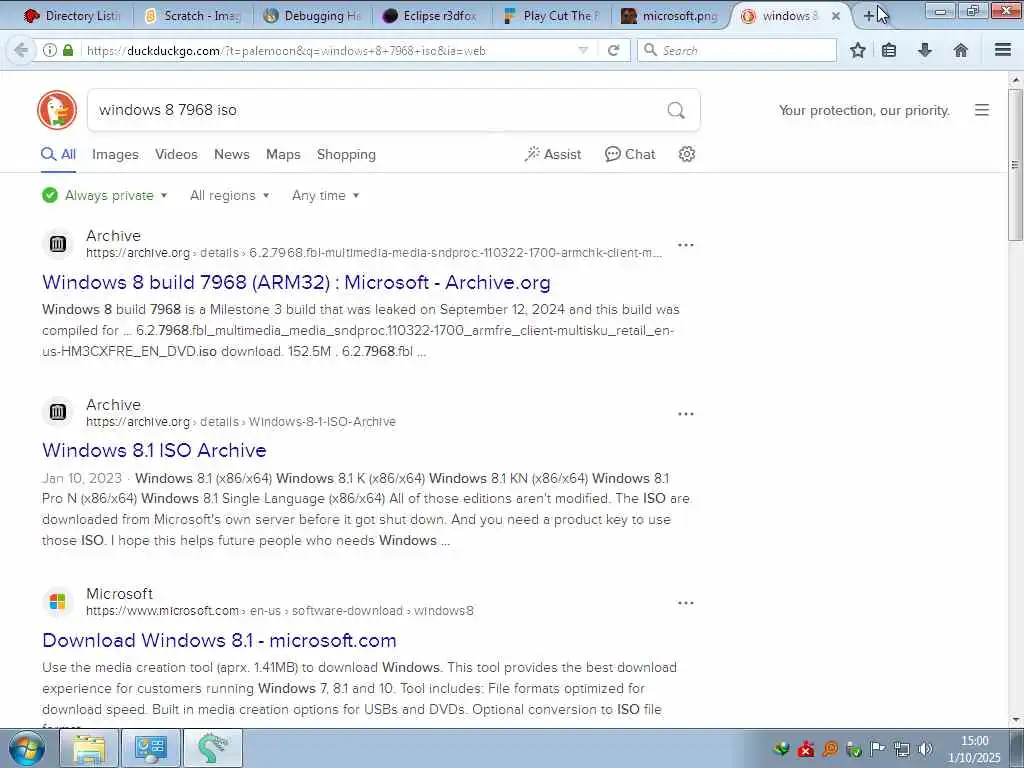This screenshot has height=768, width=1024.
Task: Click the network tray icon
Action: click(902, 749)
